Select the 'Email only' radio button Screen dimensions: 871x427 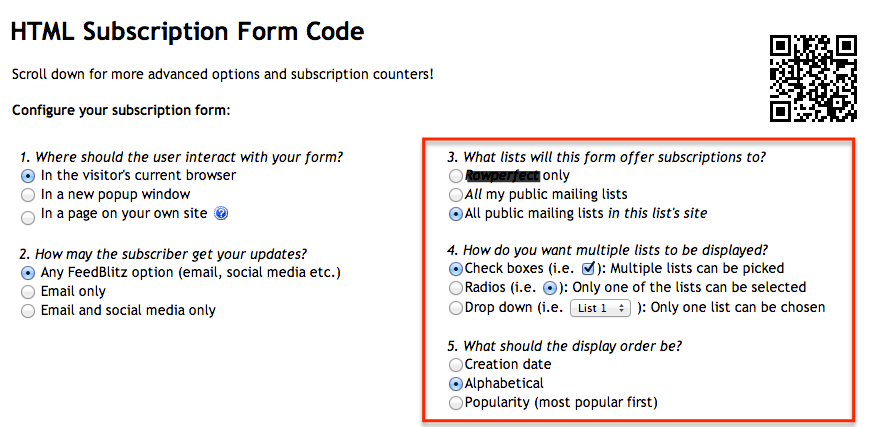tap(28, 291)
